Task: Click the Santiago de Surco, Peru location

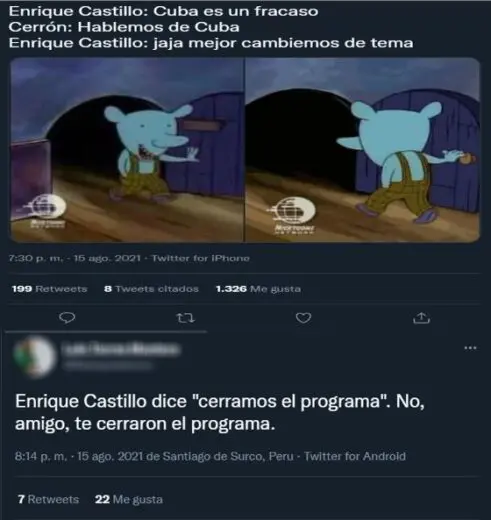Action: coord(228,456)
